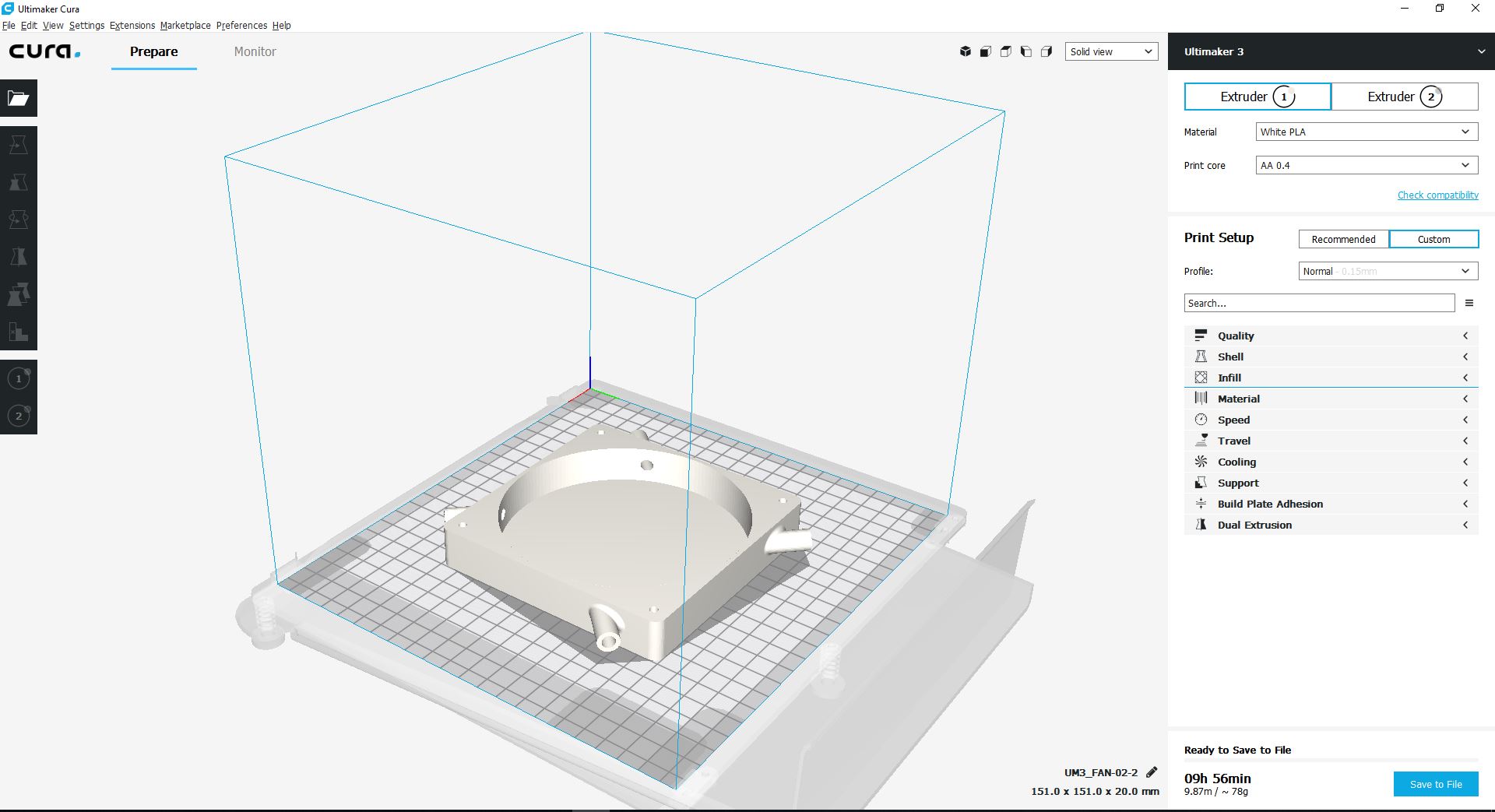This screenshot has height=812, width=1495.
Task: Focus the settings Search field
Action: click(x=1319, y=303)
